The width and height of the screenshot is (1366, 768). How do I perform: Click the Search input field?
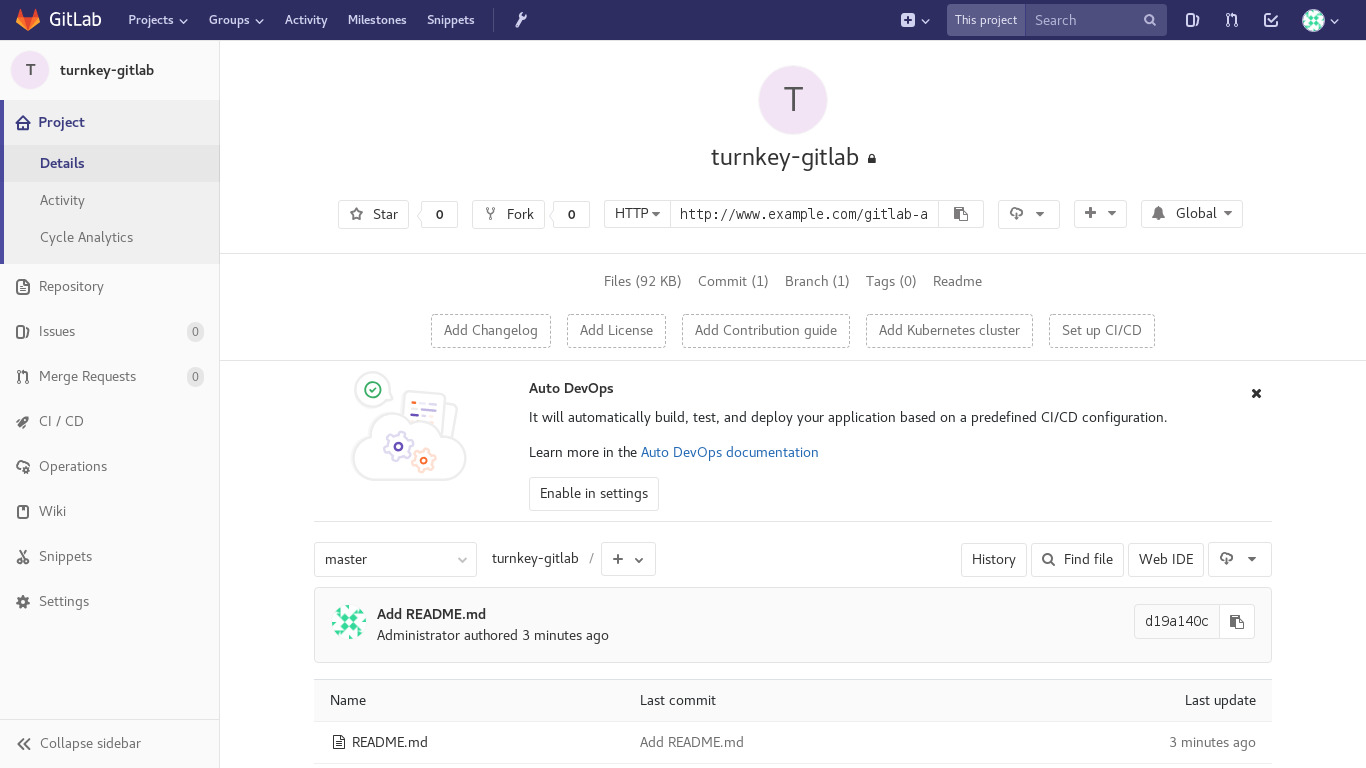[x=1084, y=20]
